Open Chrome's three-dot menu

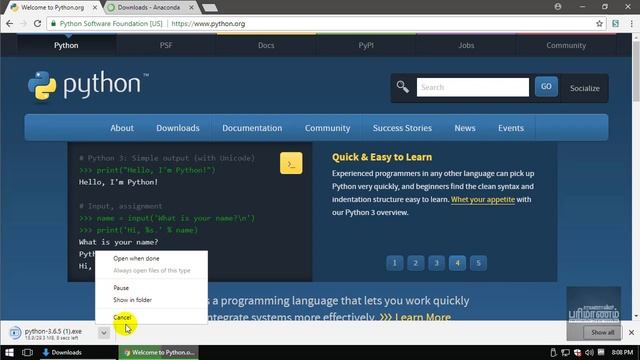pos(631,24)
